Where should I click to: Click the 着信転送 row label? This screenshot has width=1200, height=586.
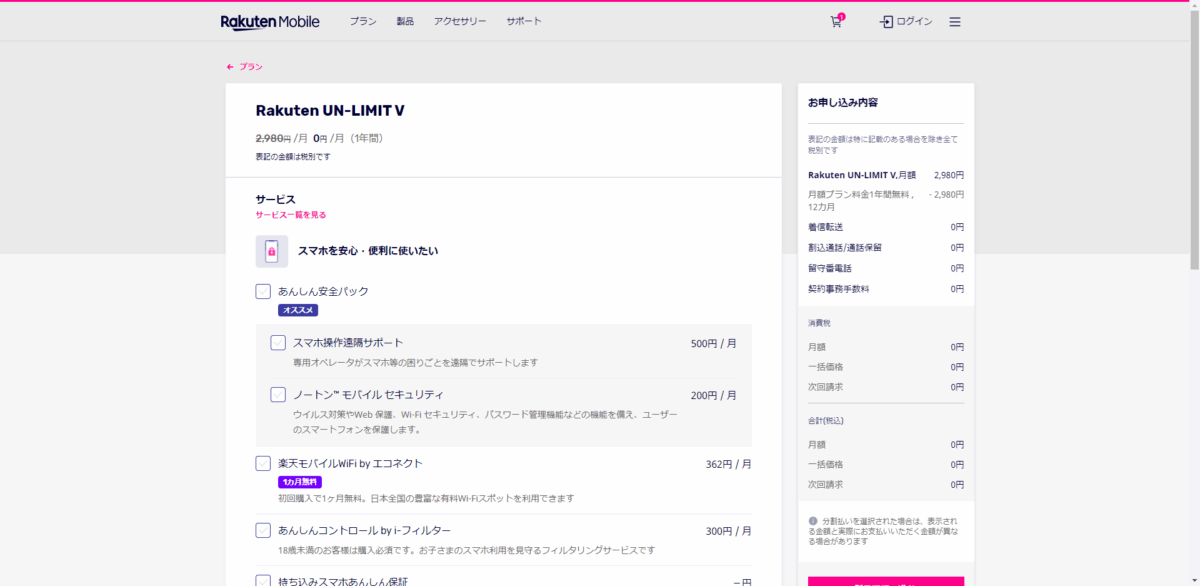click(x=825, y=227)
